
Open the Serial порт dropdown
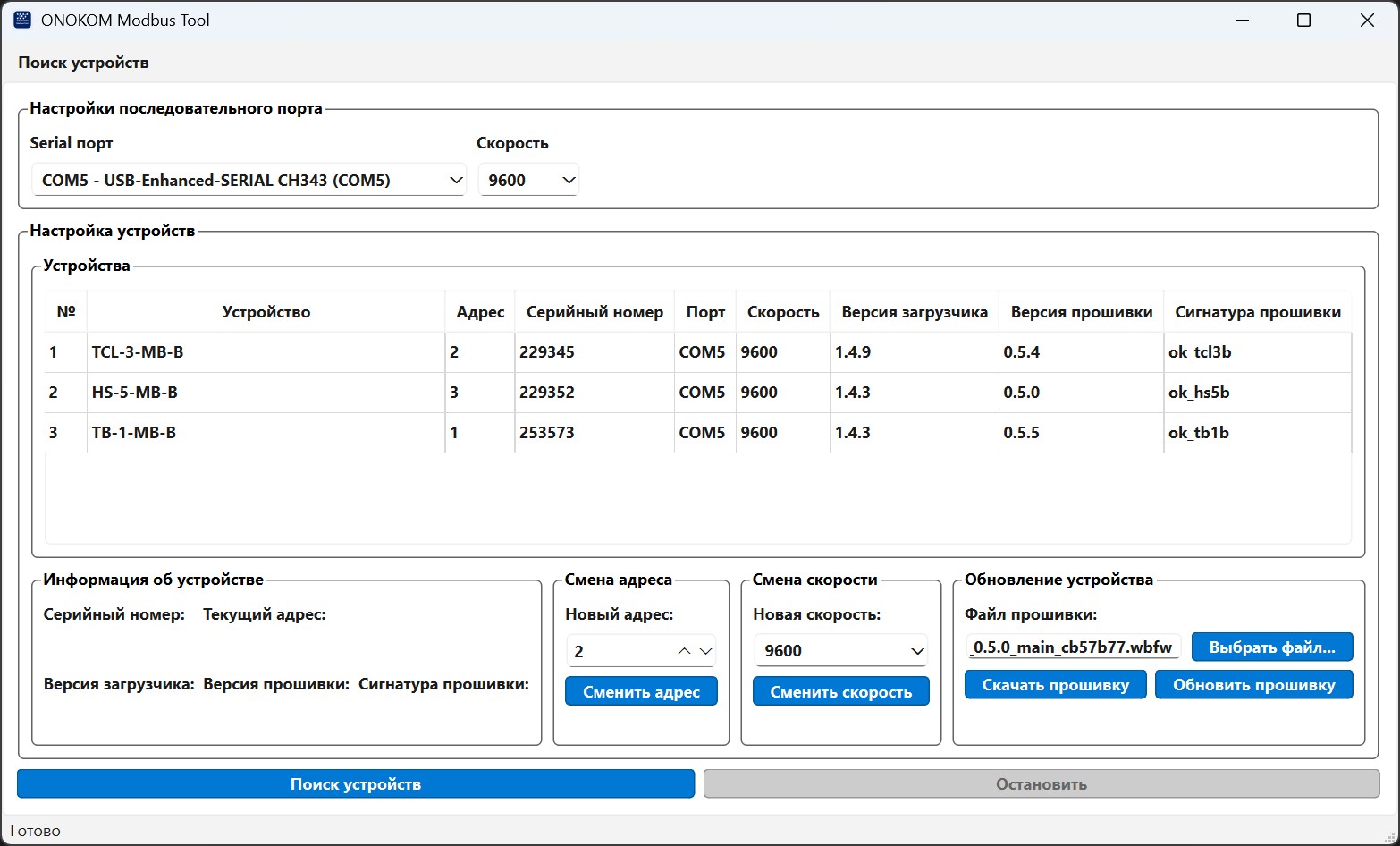(x=249, y=180)
